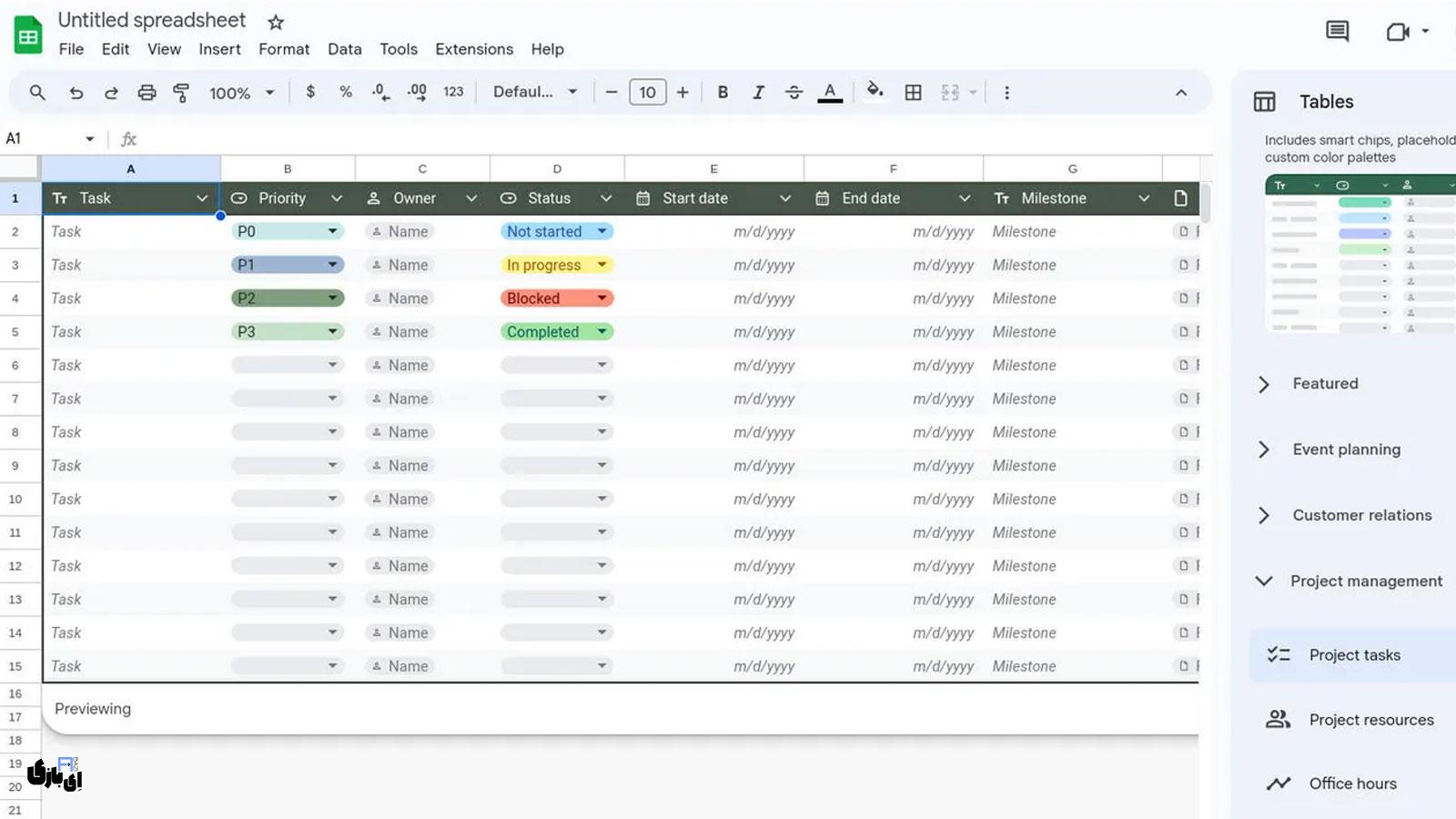Open the Edit menu
The height and width of the screenshot is (819, 1456).
[115, 49]
